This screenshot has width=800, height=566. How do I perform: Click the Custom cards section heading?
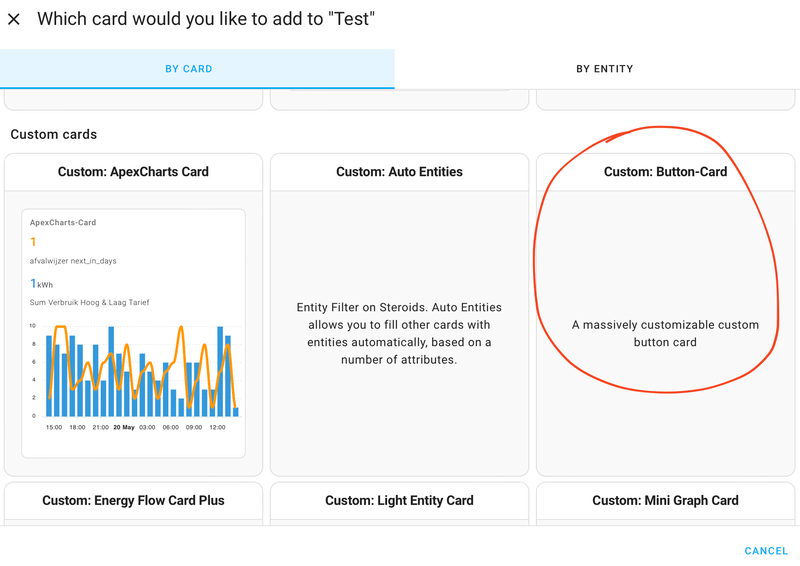tap(54, 134)
